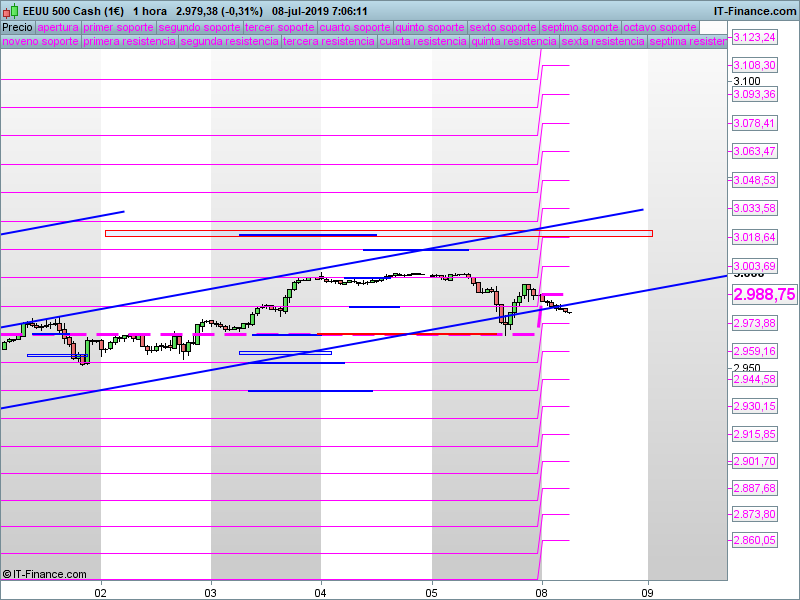Select the cuarto soporte label
800x600 pixels.
point(355,28)
